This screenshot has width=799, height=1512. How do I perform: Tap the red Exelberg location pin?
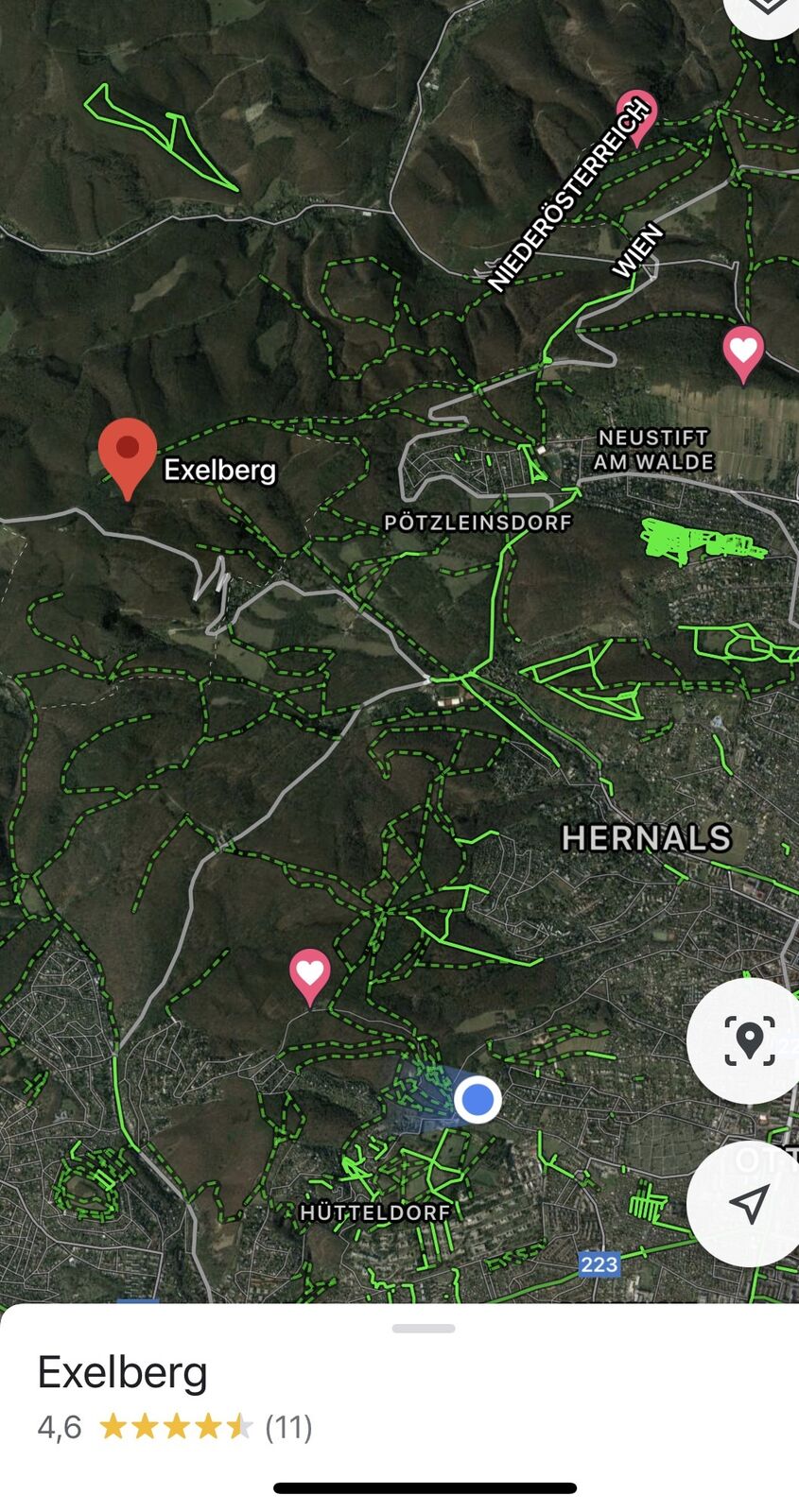pyautogui.click(x=128, y=457)
